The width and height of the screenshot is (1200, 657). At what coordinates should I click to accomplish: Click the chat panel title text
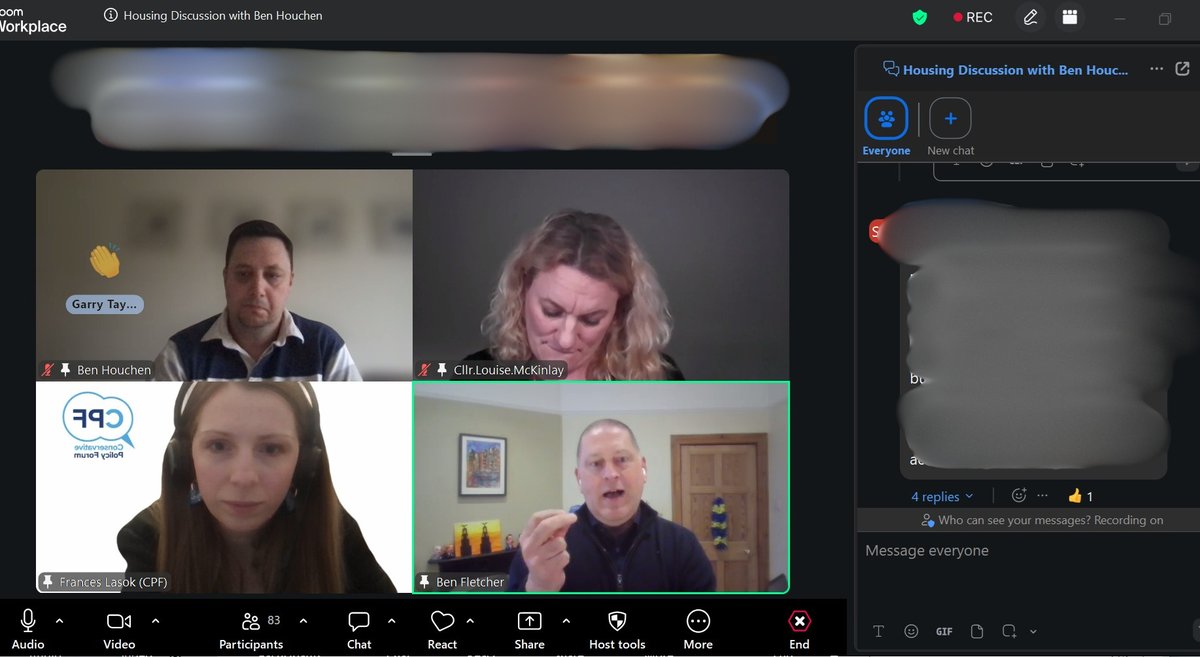pos(1015,70)
